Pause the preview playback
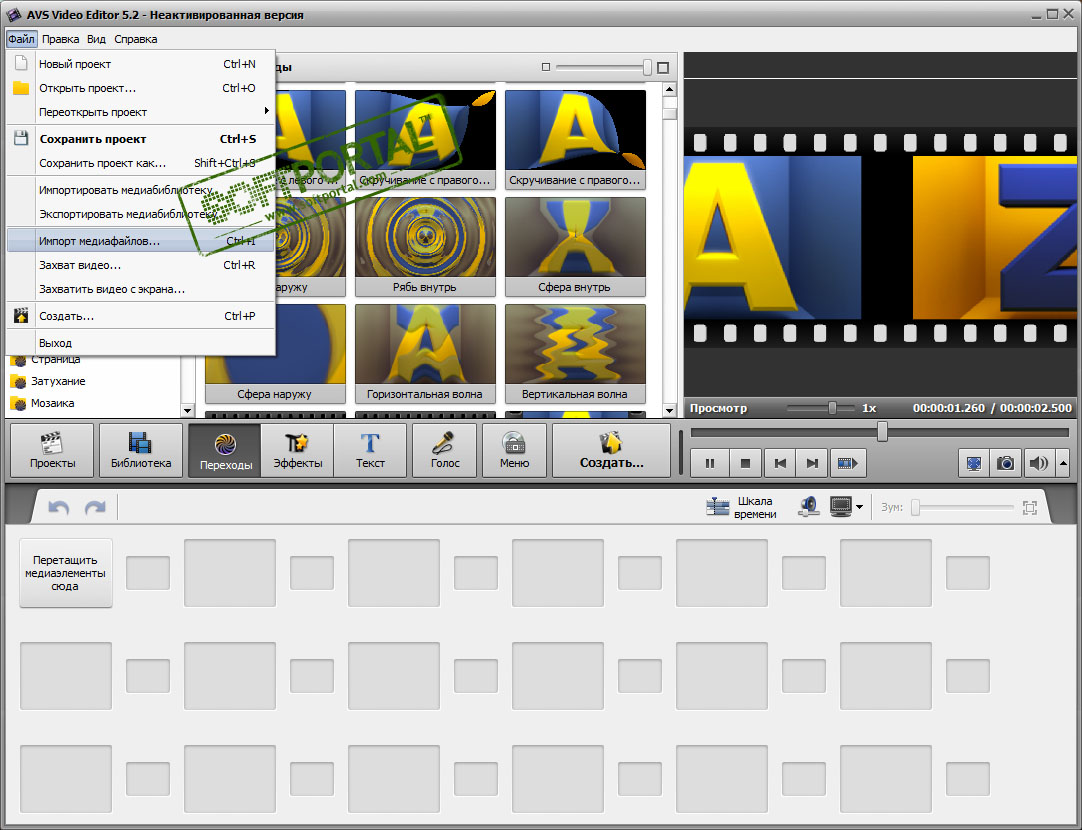1082x830 pixels. [x=710, y=463]
